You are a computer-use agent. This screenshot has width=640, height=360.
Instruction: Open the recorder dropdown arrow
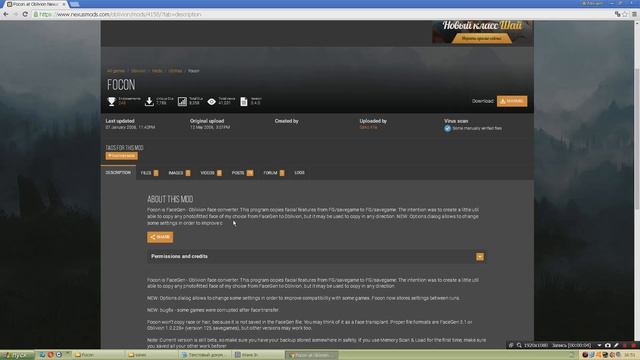[599, 345]
